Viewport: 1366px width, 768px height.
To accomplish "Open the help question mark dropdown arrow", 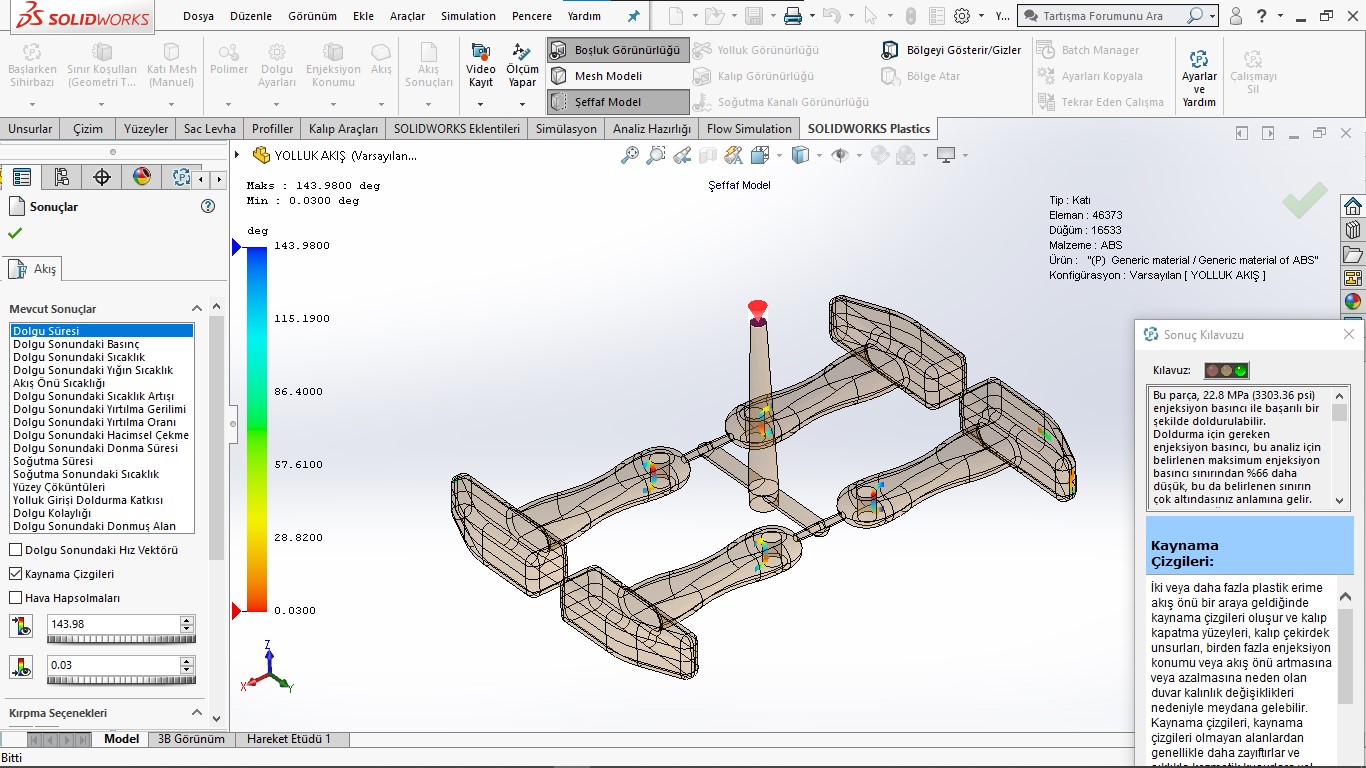I will click(1281, 16).
